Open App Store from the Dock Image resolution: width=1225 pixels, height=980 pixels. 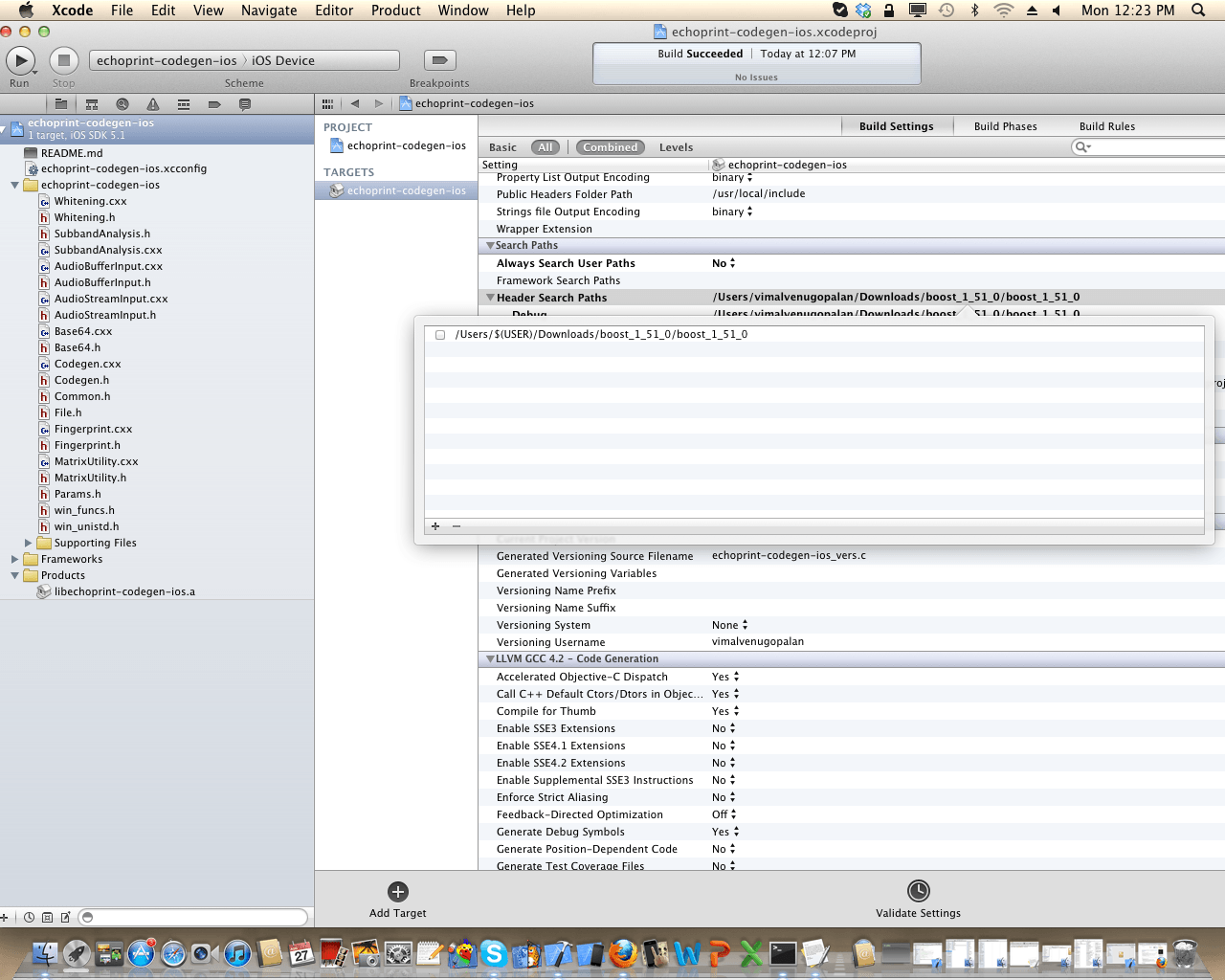141,953
